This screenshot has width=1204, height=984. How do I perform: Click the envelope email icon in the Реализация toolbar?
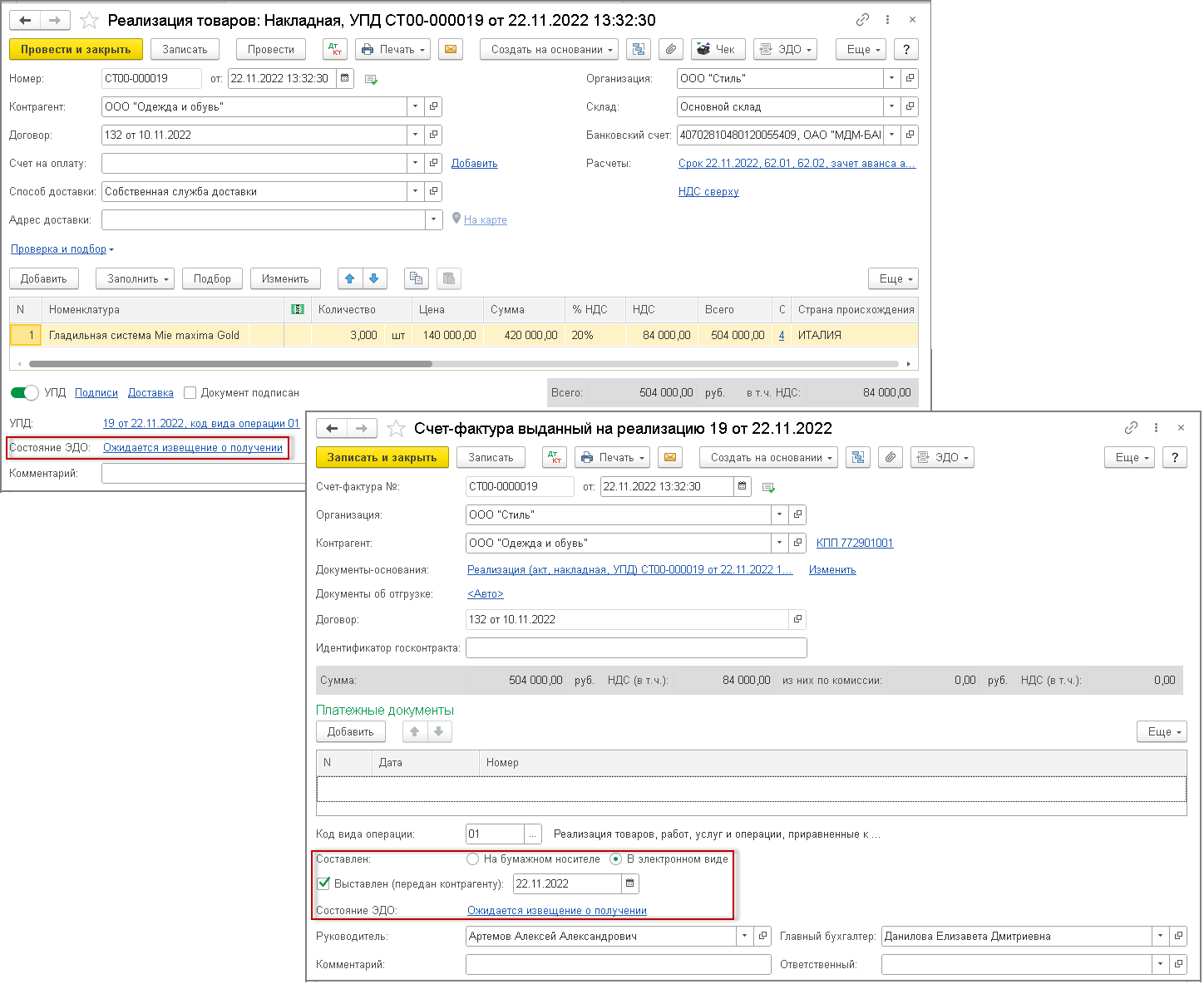[450, 49]
